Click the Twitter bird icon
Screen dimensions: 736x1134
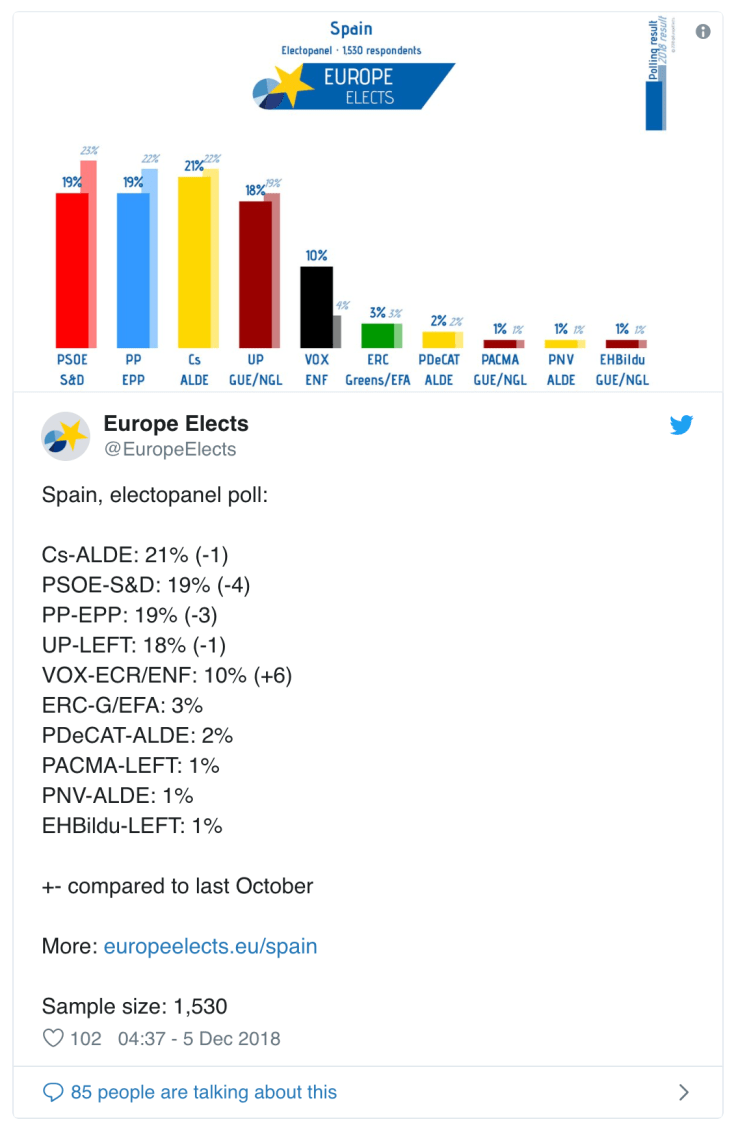click(681, 425)
